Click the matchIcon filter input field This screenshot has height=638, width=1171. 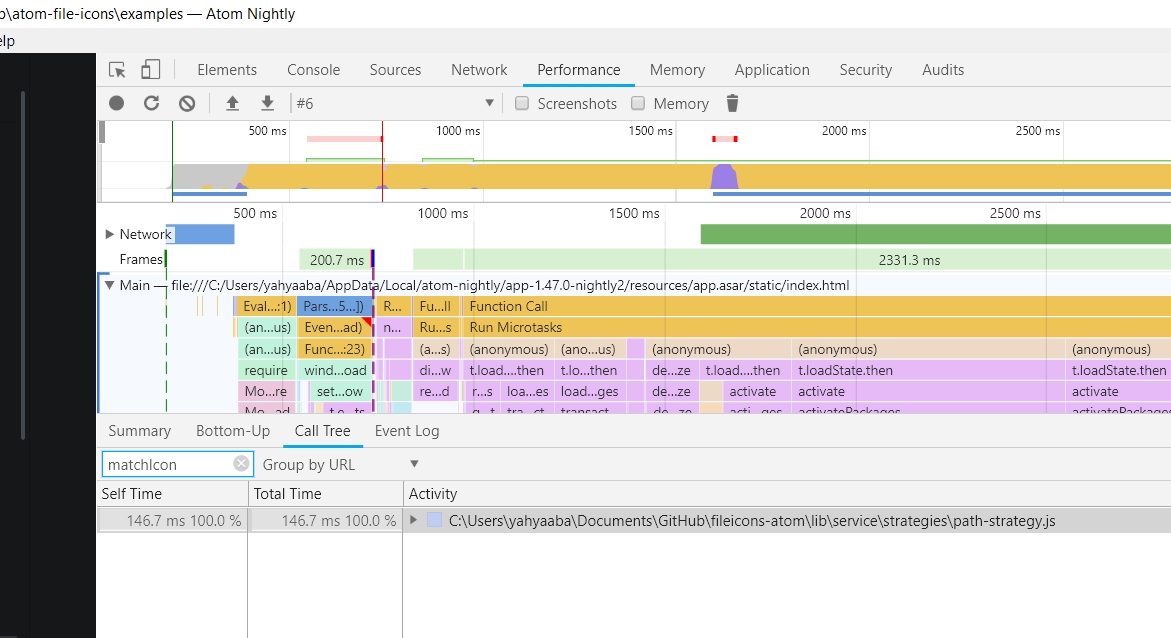[167, 464]
